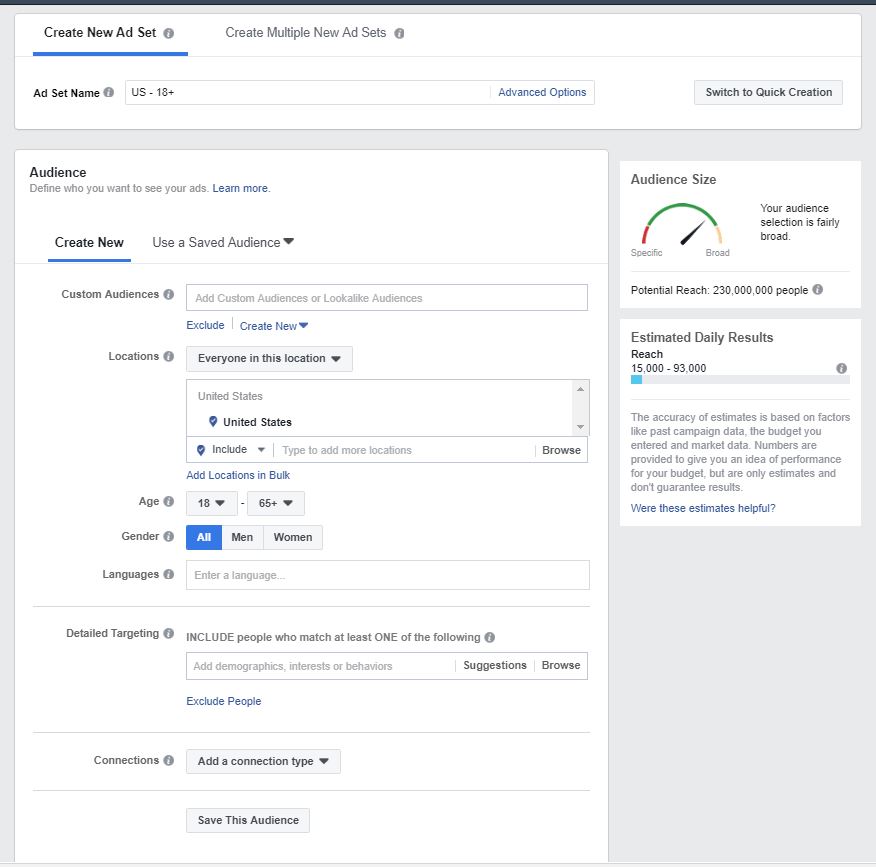Click info icon beside Create New Ad Set
This screenshot has width=876, height=867.
tap(168, 34)
